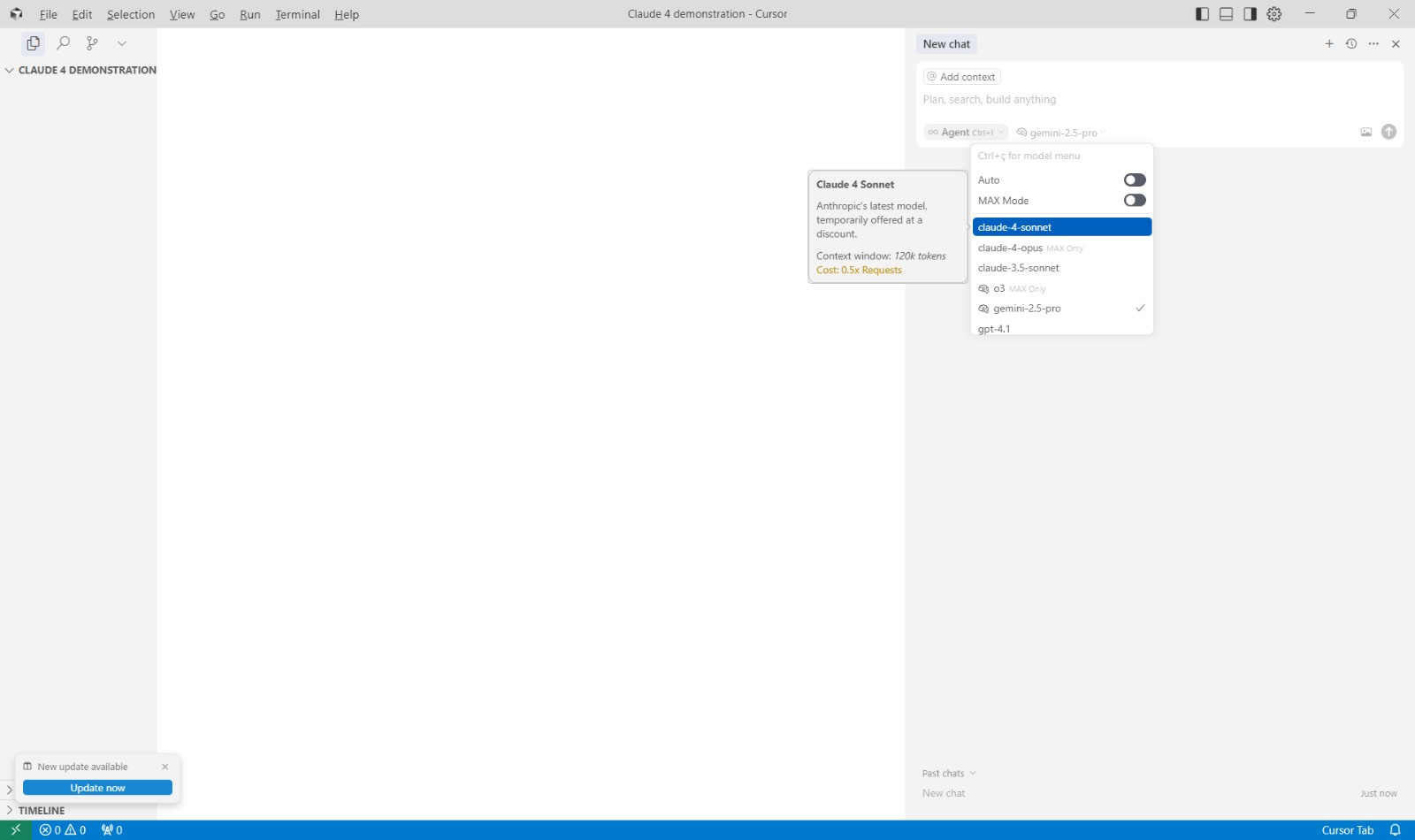Click the model menu search field
The width and height of the screenshot is (1415, 840).
click(1062, 156)
